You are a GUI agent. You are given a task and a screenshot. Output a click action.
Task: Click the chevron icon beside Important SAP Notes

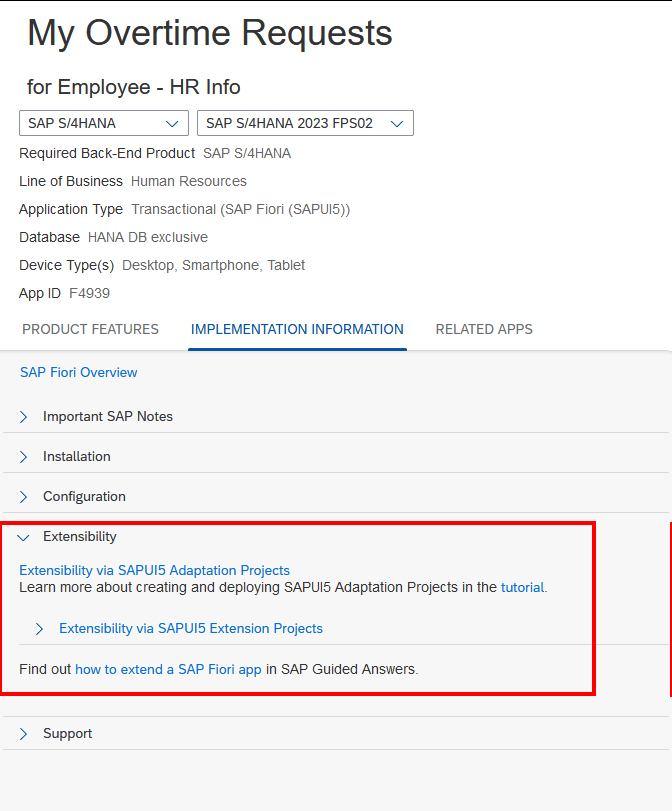pyautogui.click(x=24, y=416)
